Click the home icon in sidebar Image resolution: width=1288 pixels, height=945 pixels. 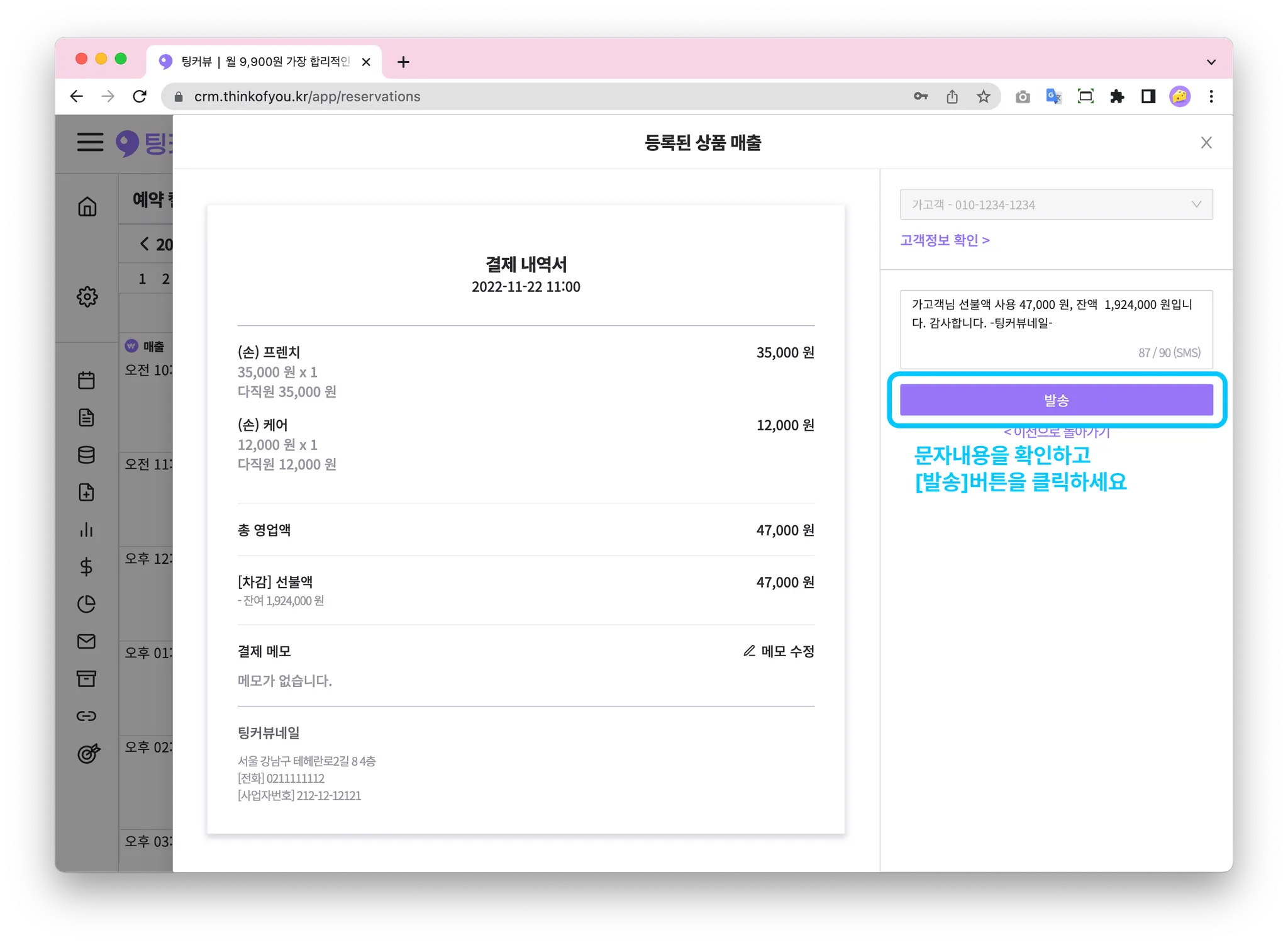click(87, 206)
